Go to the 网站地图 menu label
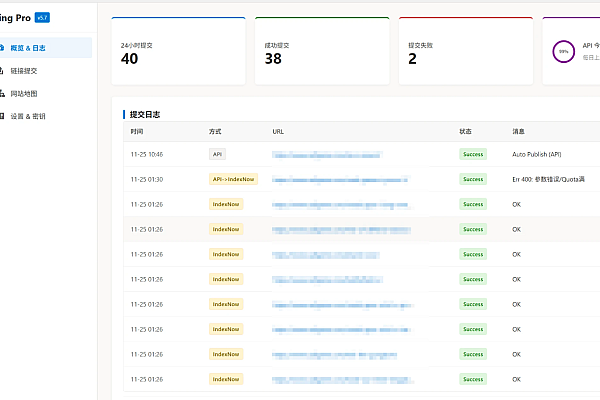Image resolution: width=600 pixels, height=400 pixels. (24, 93)
